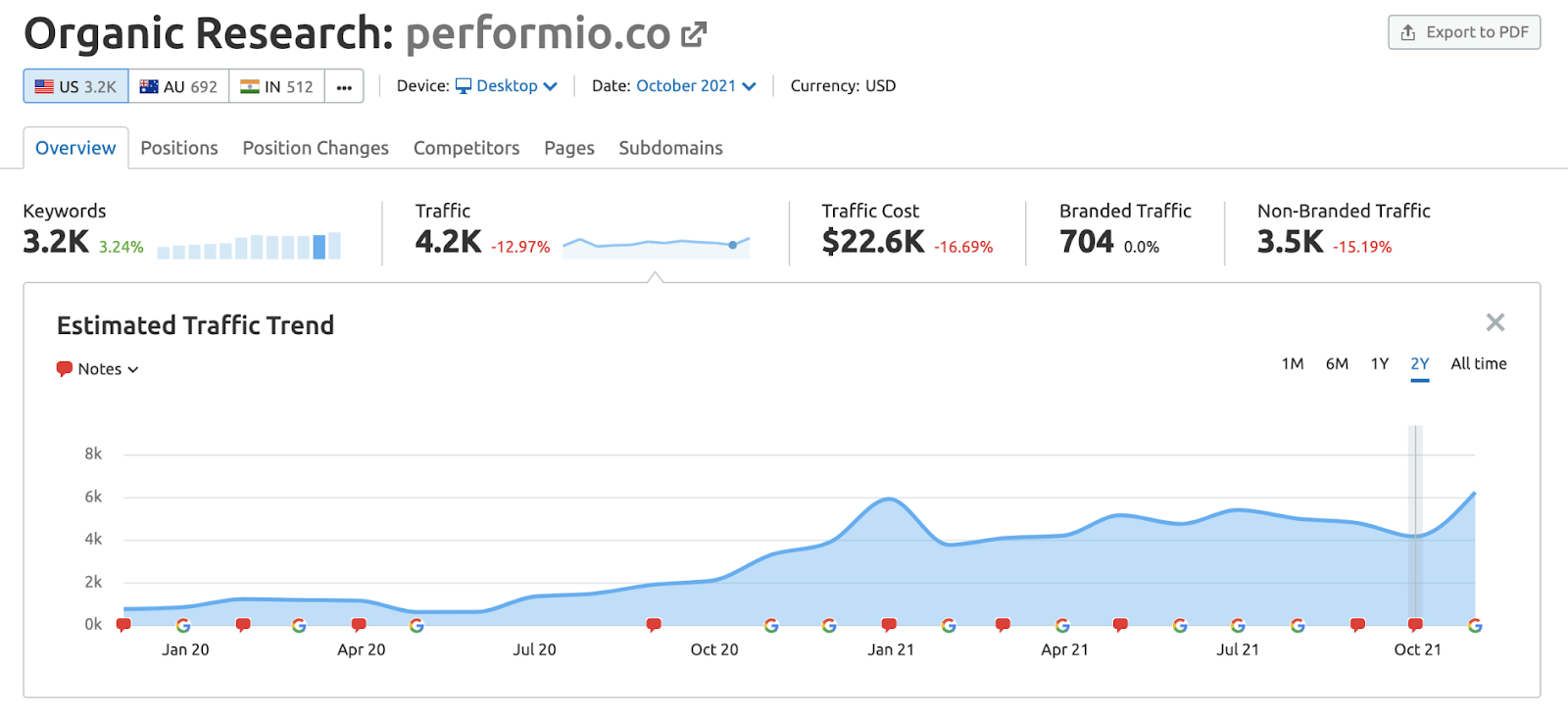This screenshot has width=1568, height=713.
Task: Close the Estimated Traffic Trend panel
Action: pos(1495,322)
